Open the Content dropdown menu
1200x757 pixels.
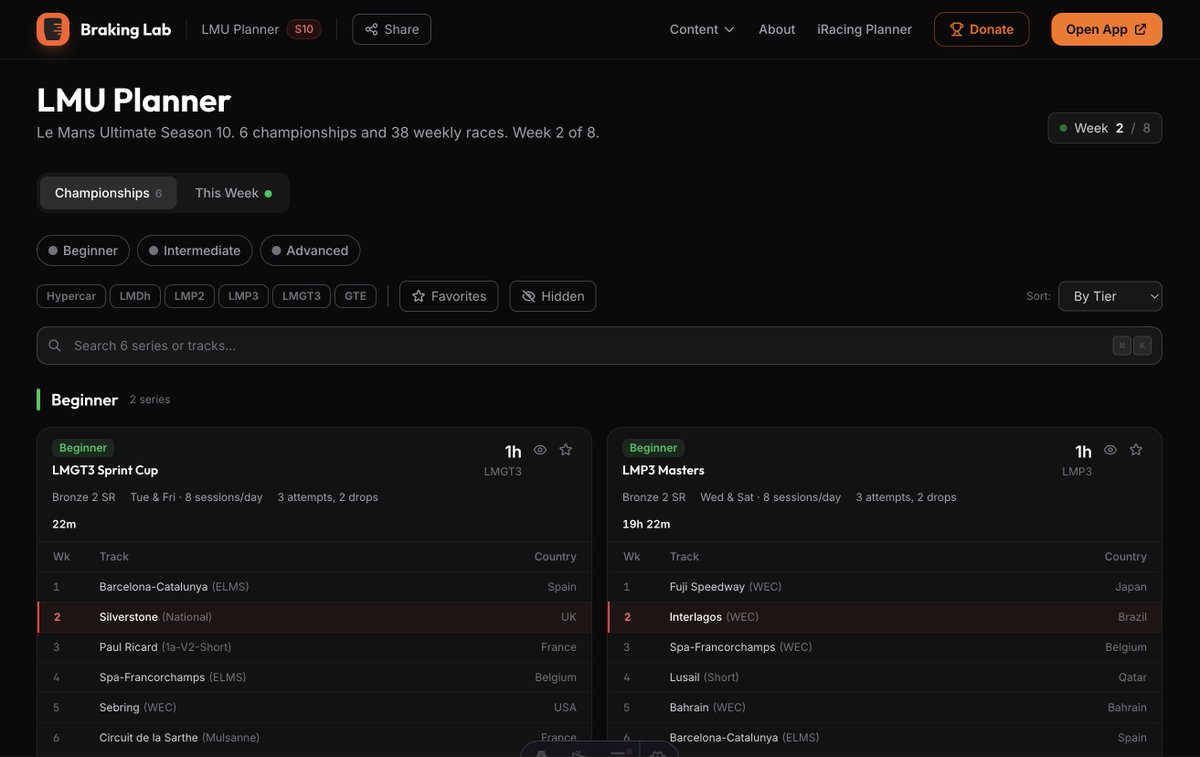[x=702, y=29]
